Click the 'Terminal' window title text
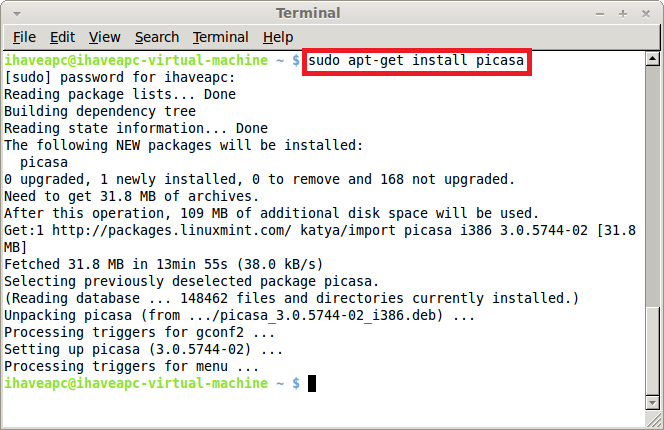 pyautogui.click(x=308, y=14)
